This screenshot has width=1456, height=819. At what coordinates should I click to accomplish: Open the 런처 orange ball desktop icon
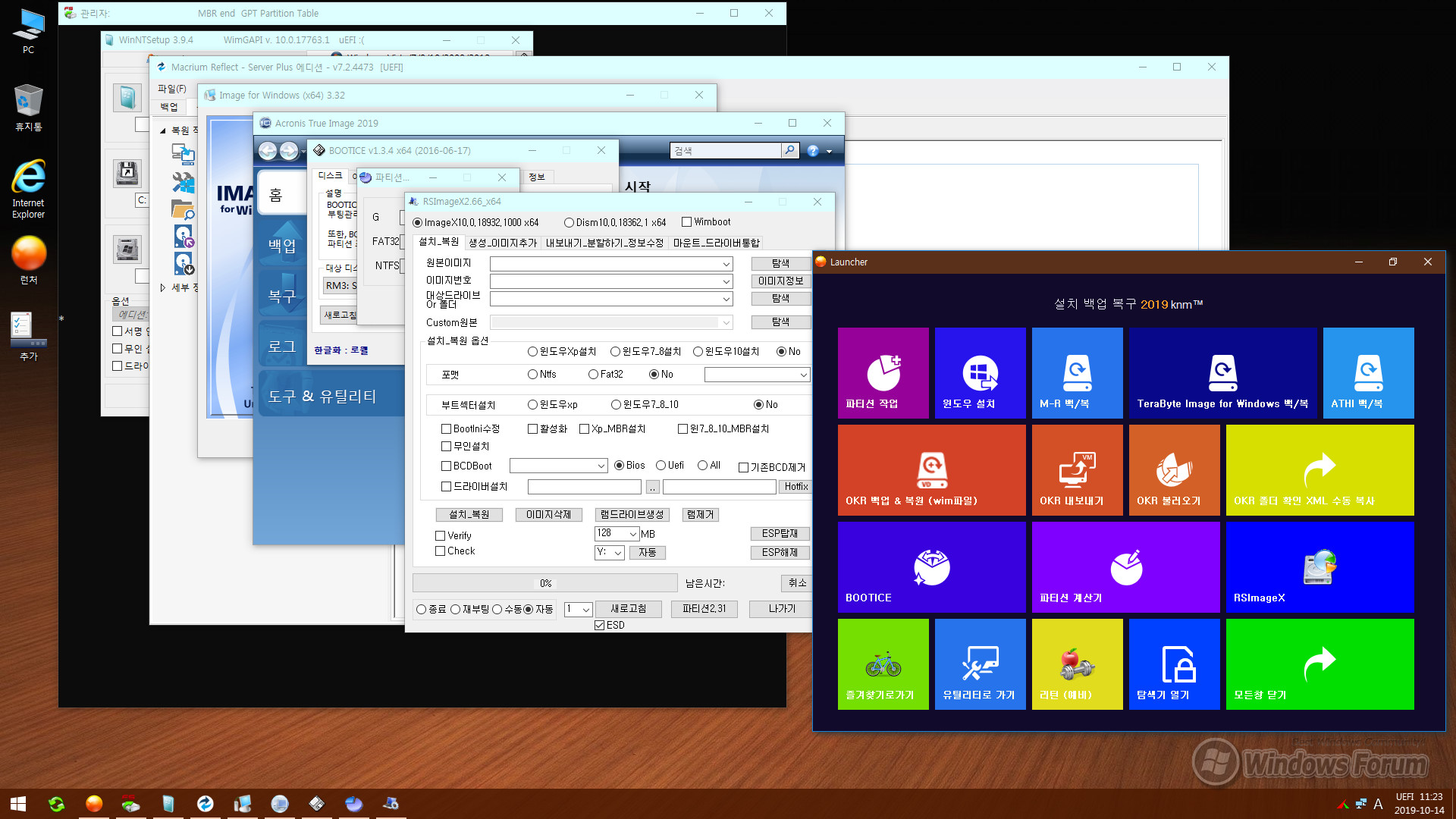(28, 259)
